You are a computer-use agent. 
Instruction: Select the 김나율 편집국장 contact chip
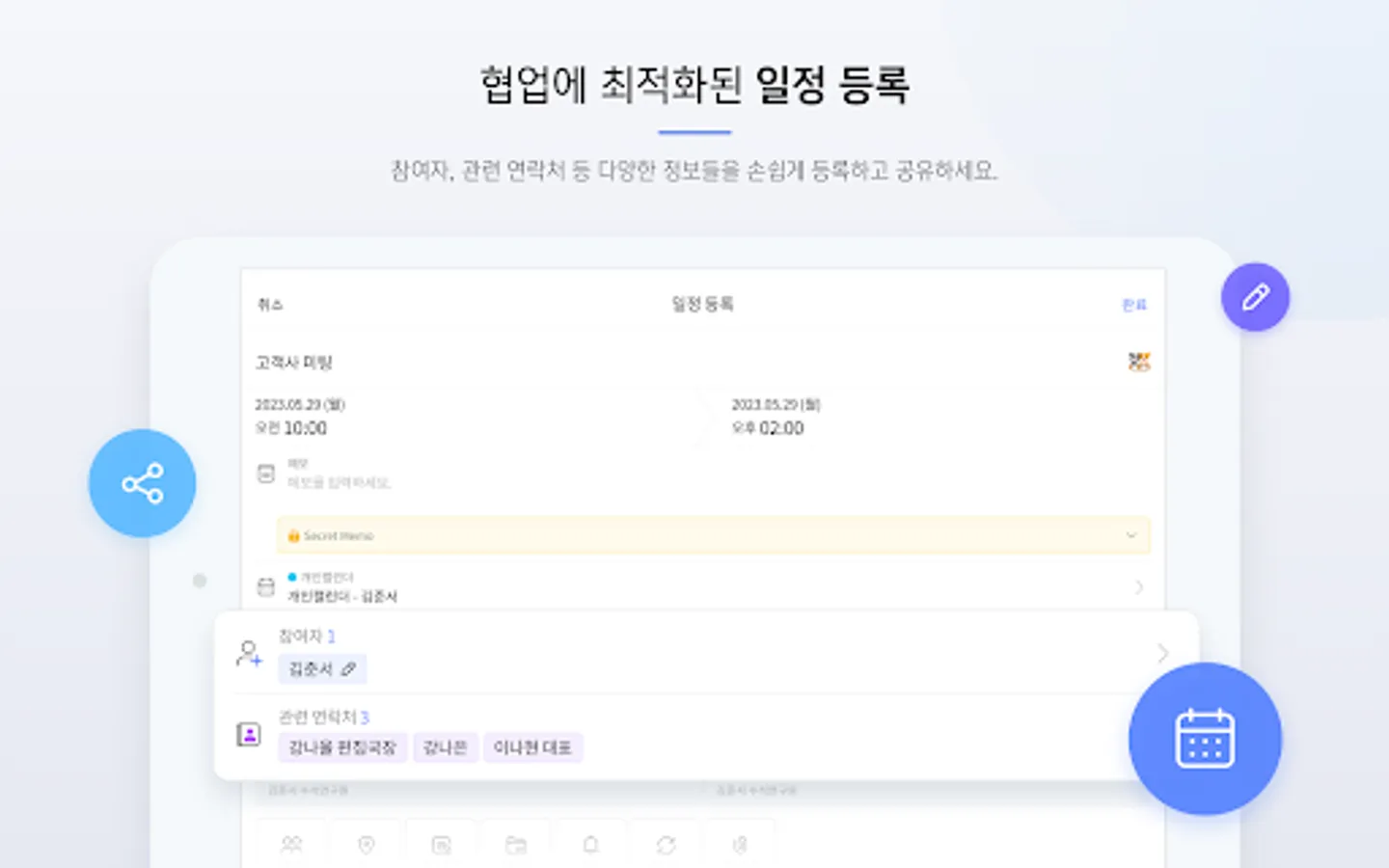click(x=342, y=747)
